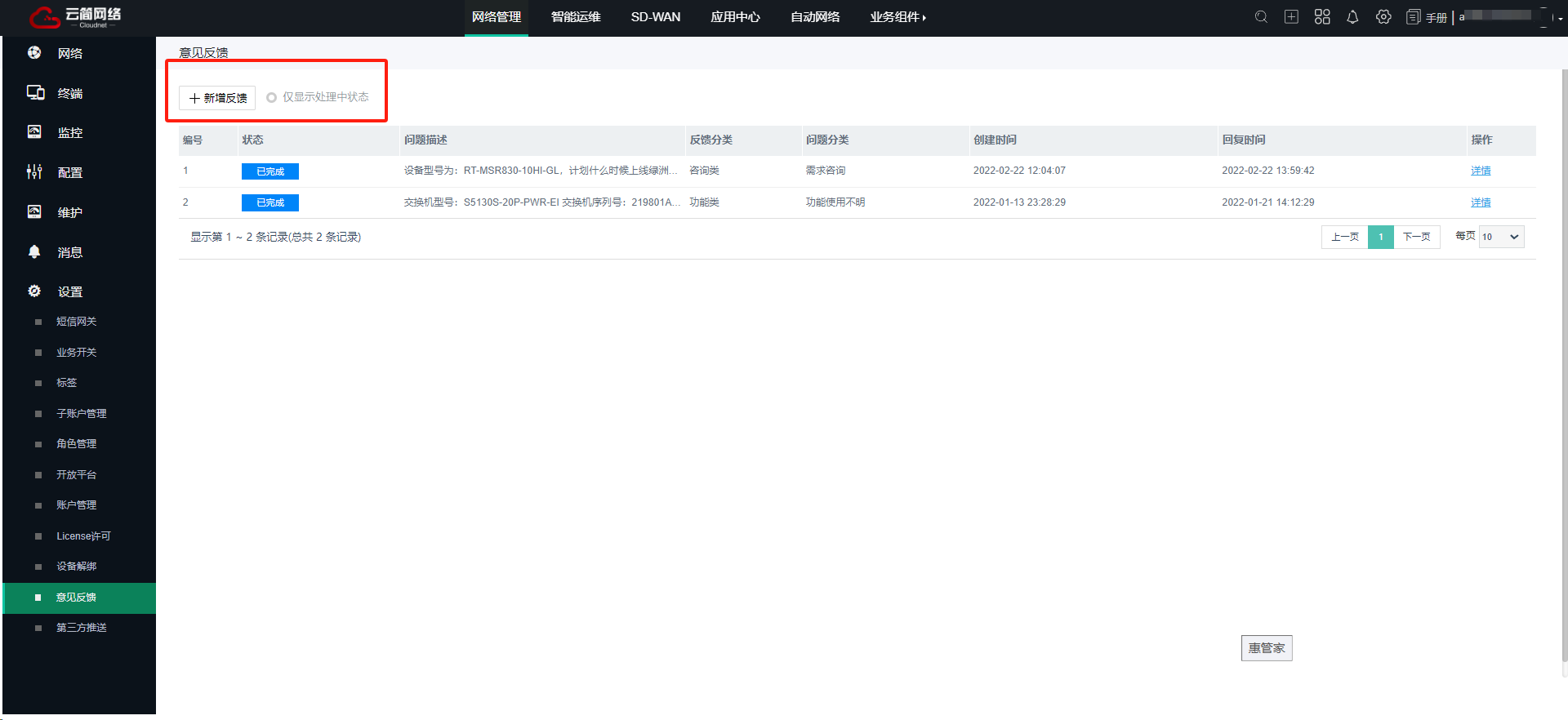Switch to 应用中心 tab
The height and width of the screenshot is (720, 1568).
(735, 17)
